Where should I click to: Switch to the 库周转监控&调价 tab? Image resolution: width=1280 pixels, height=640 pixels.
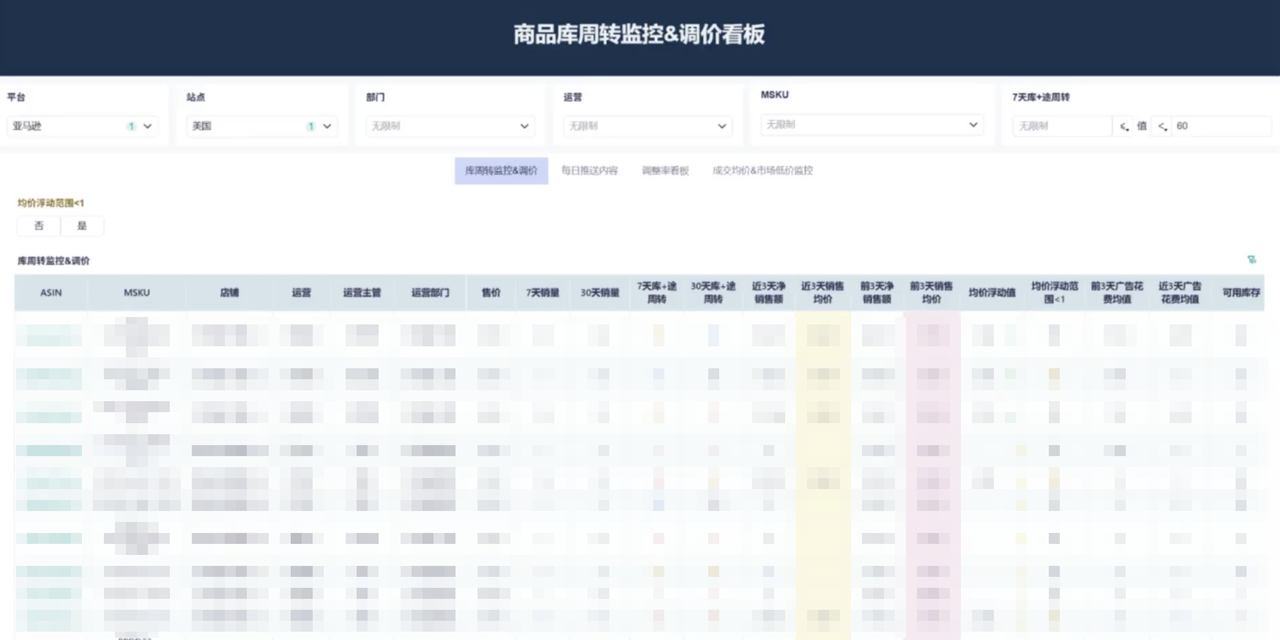[501, 171]
